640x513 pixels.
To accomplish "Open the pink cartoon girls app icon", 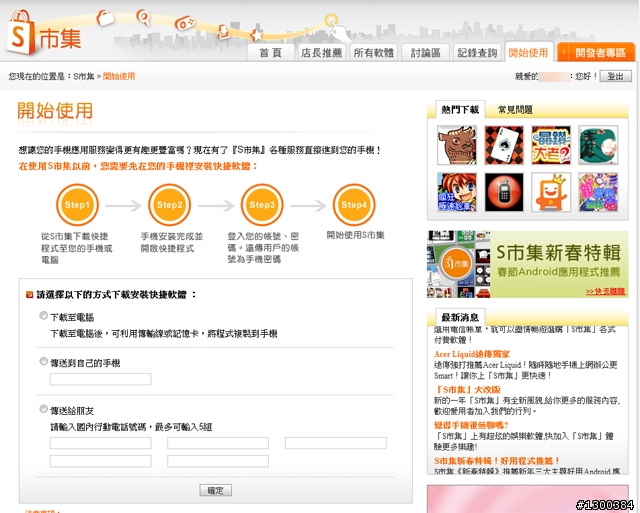I will click(598, 192).
